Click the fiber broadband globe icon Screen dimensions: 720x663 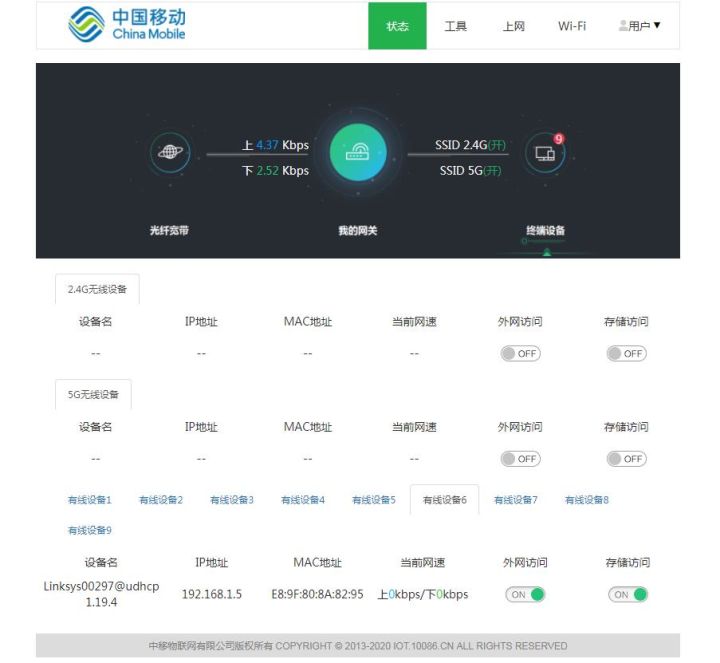click(169, 153)
